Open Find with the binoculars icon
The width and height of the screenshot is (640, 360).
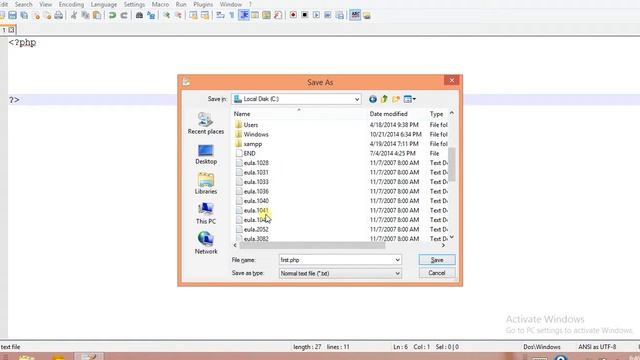[139, 15]
